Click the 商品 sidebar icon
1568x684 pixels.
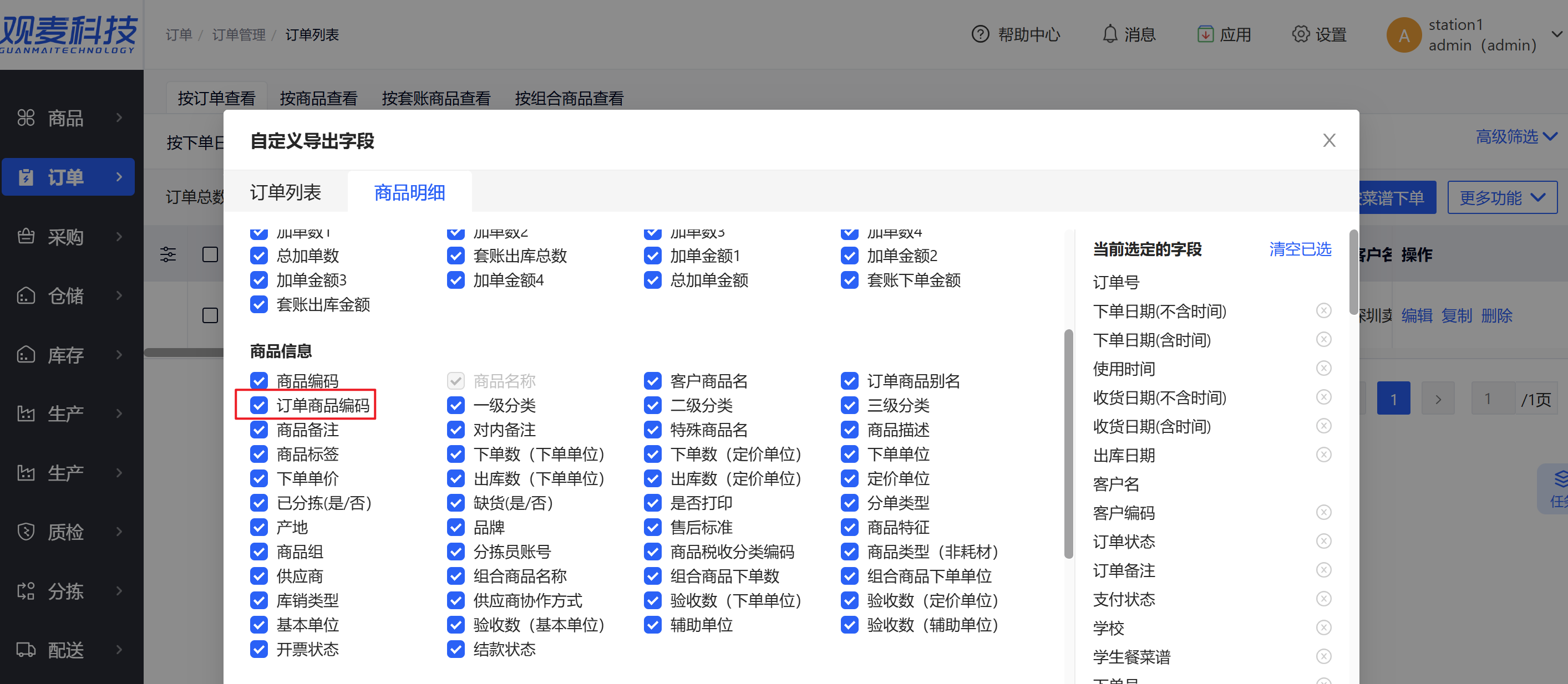[x=26, y=118]
